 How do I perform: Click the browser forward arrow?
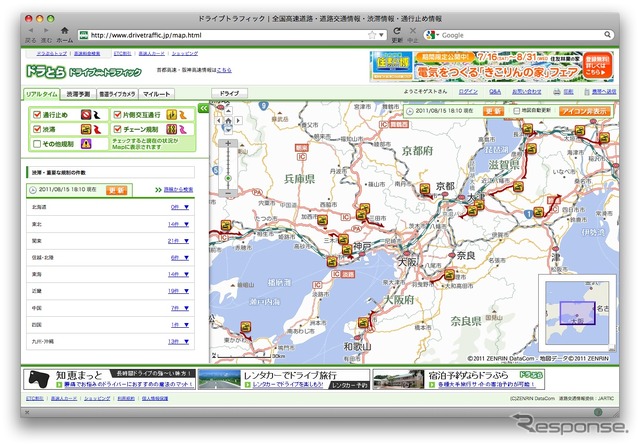pos(46,30)
